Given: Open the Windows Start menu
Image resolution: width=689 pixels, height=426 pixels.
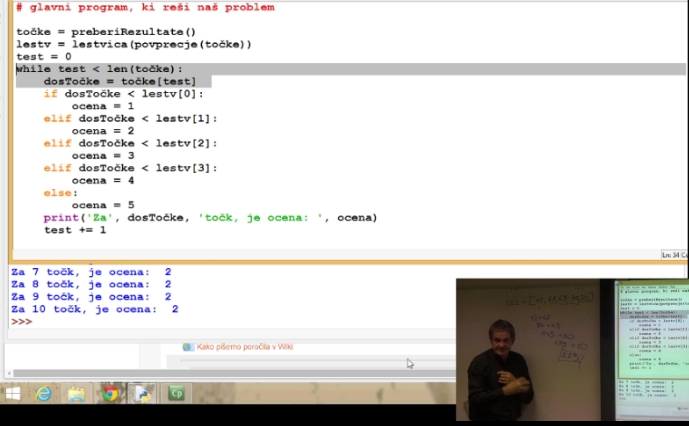Looking at the screenshot, I should 13,393.
